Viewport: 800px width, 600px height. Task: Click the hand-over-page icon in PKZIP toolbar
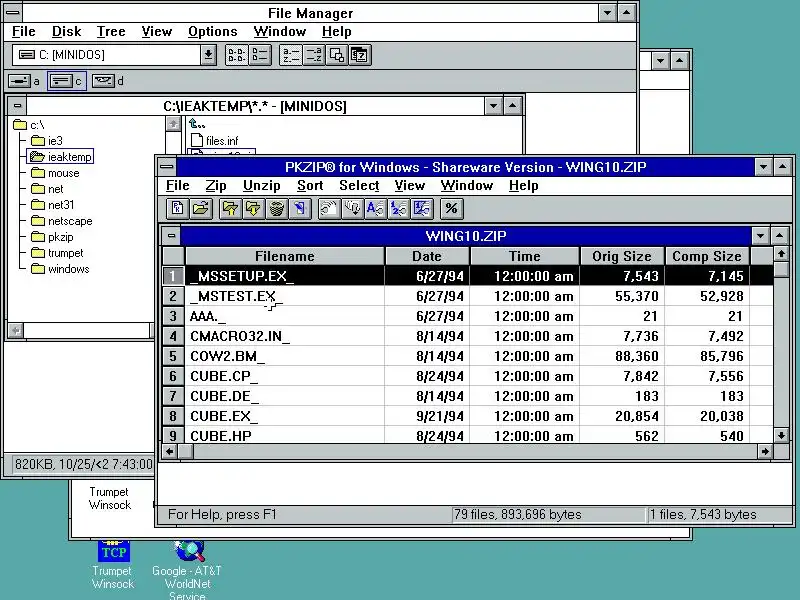tap(329, 208)
